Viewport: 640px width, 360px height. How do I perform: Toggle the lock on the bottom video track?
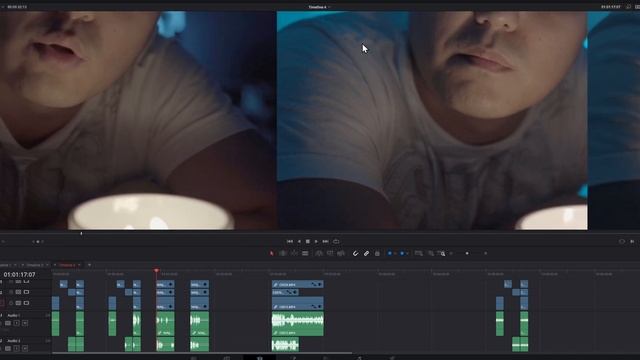pos(11,303)
